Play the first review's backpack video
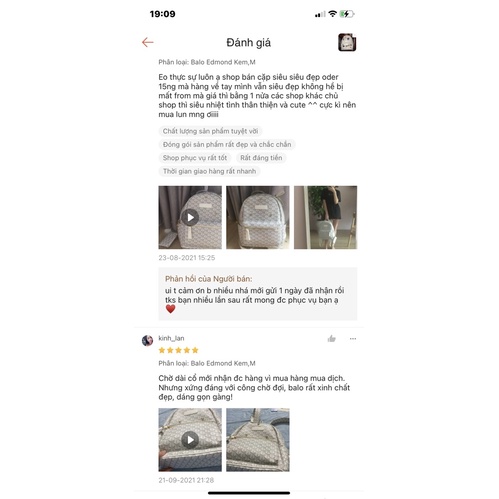This screenshot has height=499, width=499. (190, 217)
